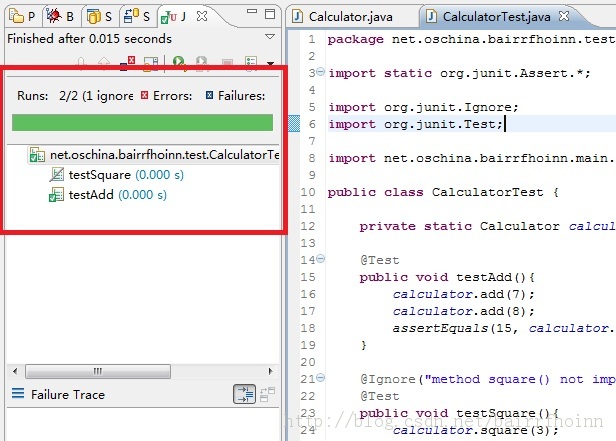This screenshot has height=441, width=616.
Task: Click 'testAdd()' method name on line 15
Action: click(491, 277)
